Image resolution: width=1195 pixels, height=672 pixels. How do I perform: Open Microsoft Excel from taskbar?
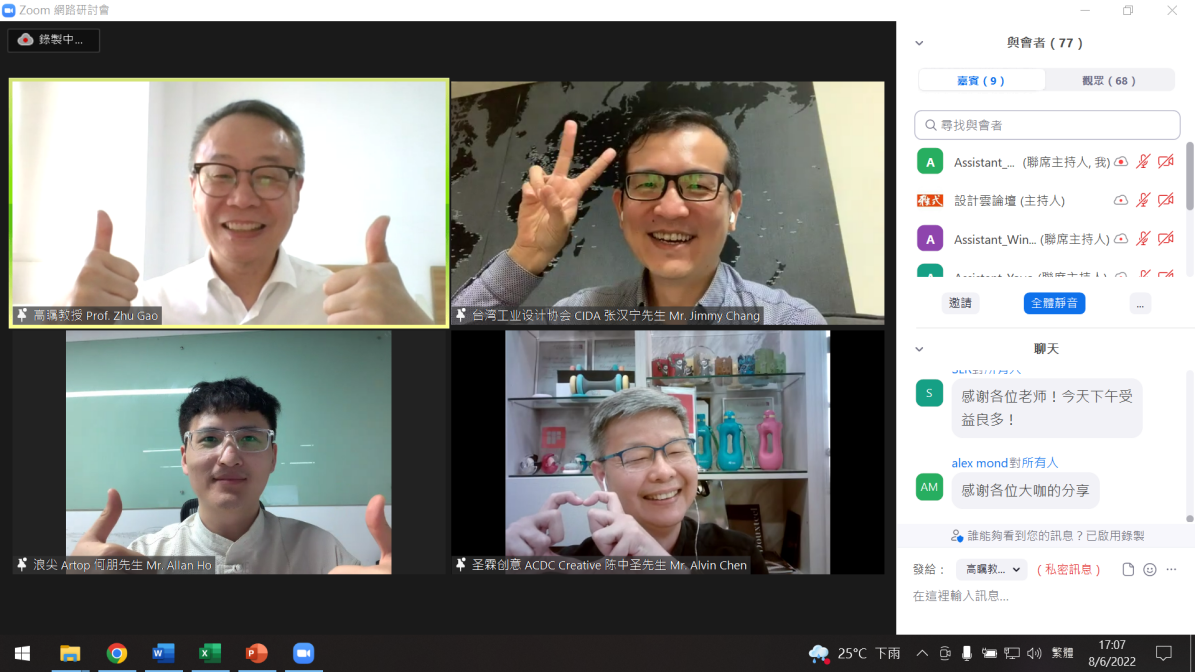(x=210, y=654)
